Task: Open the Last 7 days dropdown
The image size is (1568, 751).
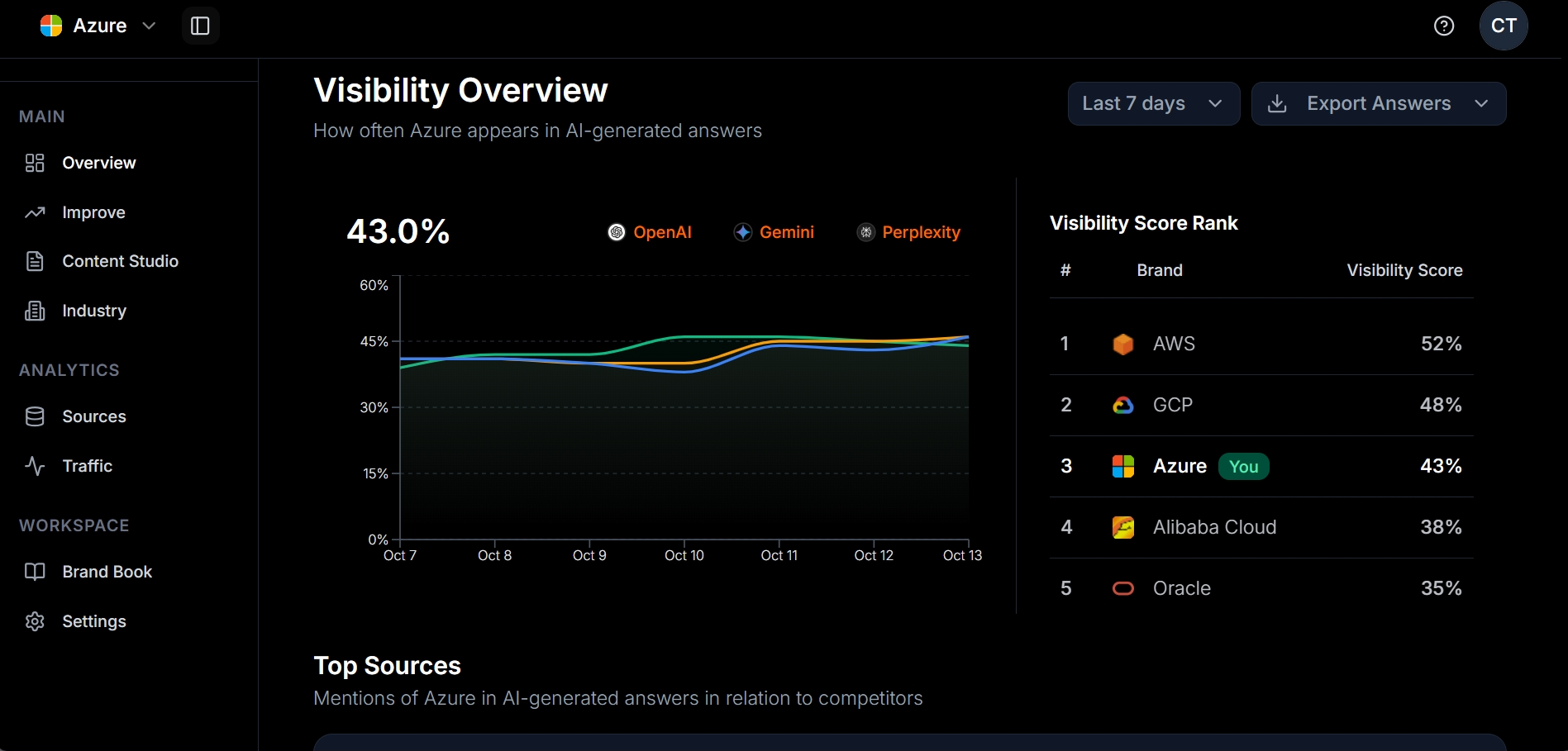Action: tap(1153, 103)
